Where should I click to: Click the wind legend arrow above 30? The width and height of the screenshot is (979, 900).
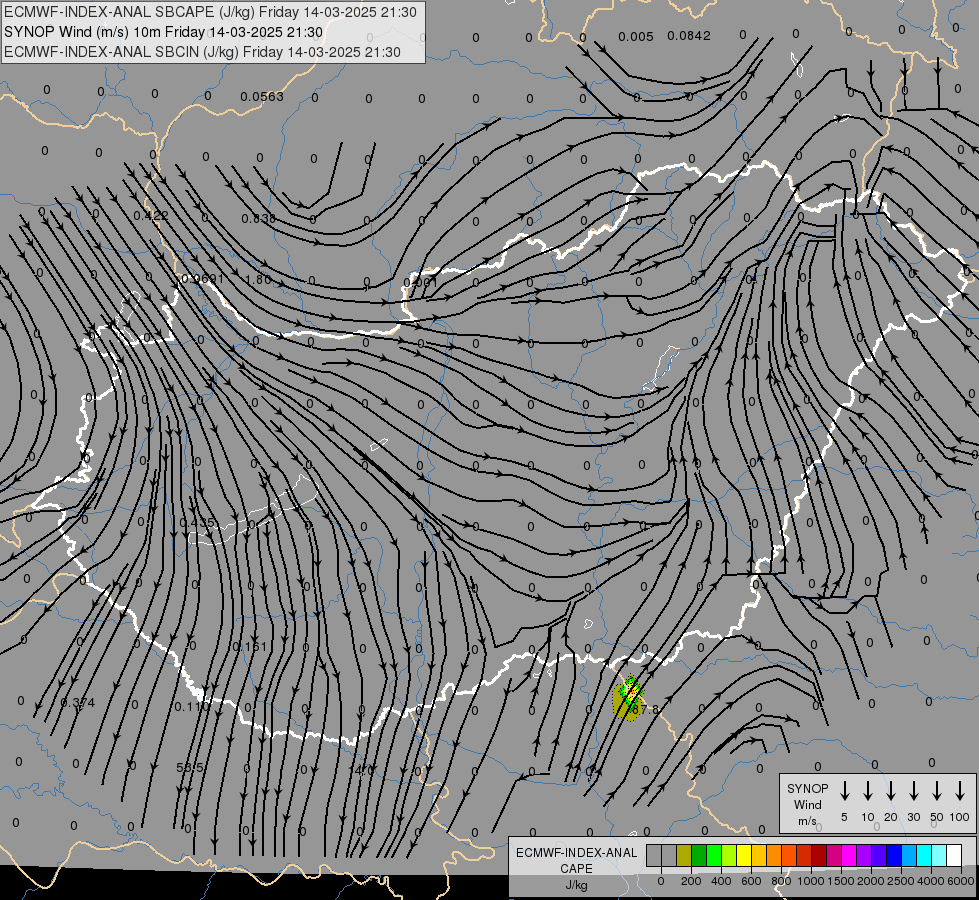(x=914, y=791)
